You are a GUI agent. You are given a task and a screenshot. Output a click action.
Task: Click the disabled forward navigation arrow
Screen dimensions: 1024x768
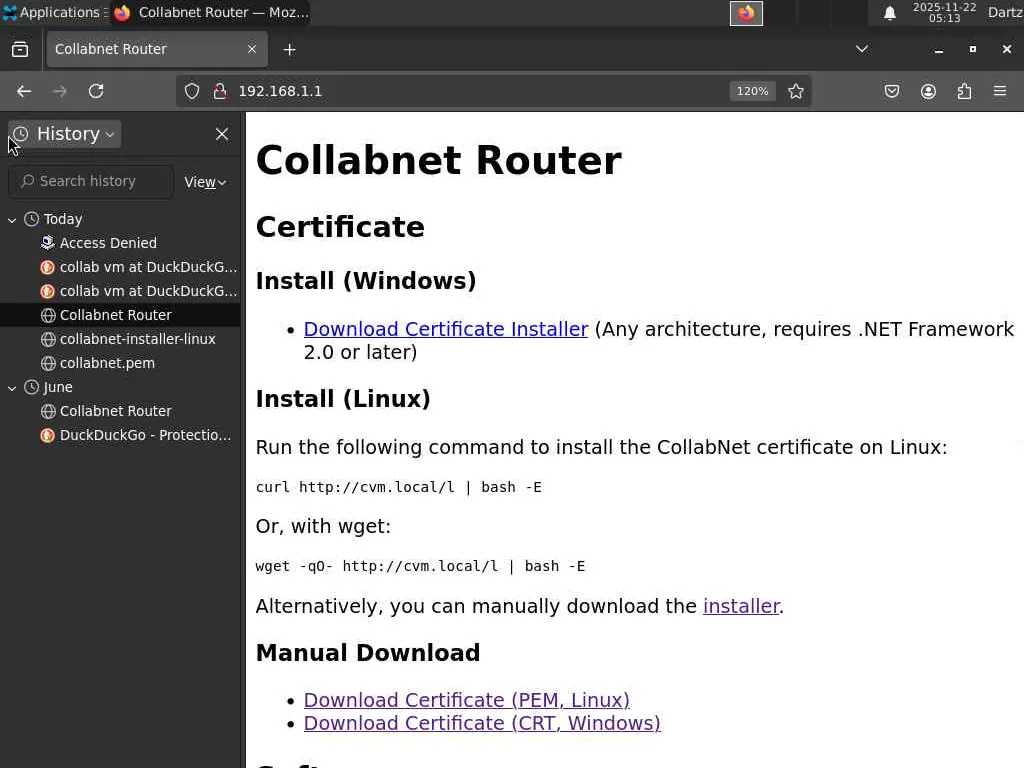[x=59, y=91]
